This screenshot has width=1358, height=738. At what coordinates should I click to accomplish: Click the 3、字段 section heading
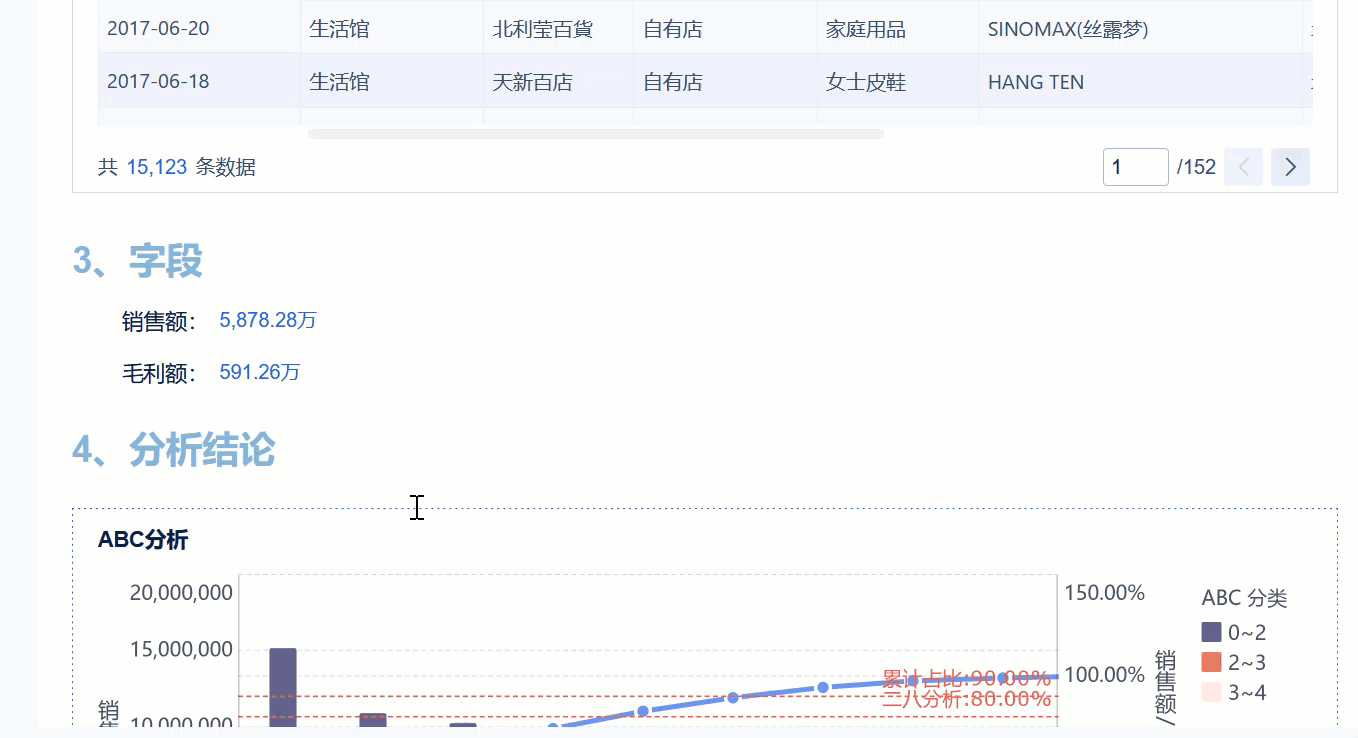click(x=138, y=260)
